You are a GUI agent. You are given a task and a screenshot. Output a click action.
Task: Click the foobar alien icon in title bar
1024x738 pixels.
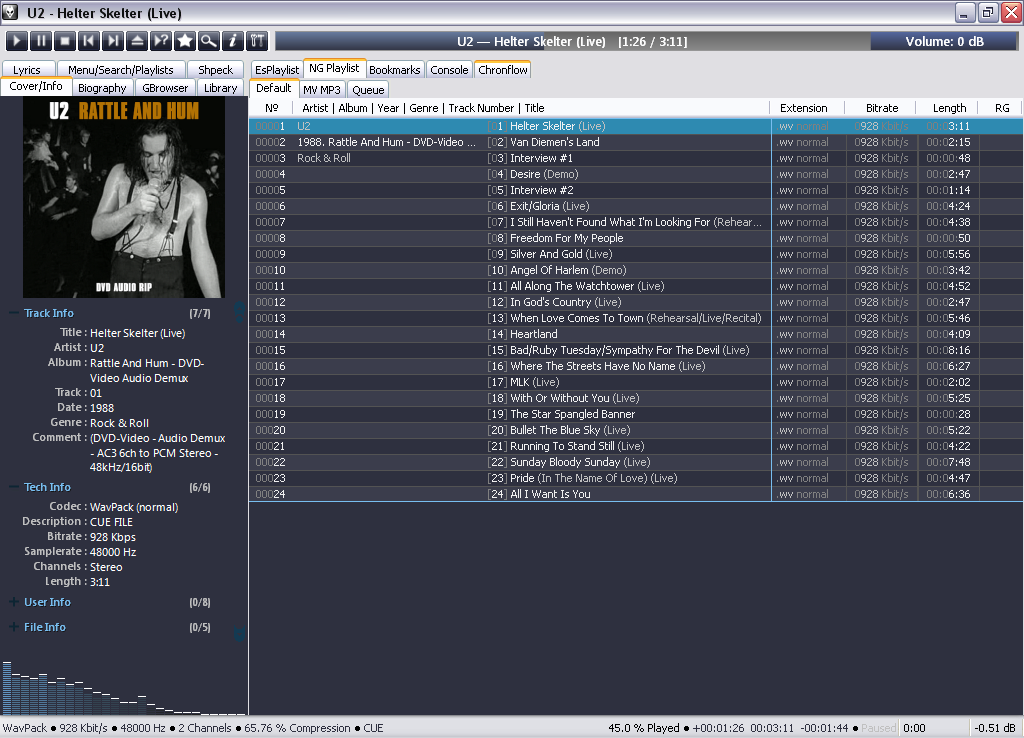click(10, 12)
